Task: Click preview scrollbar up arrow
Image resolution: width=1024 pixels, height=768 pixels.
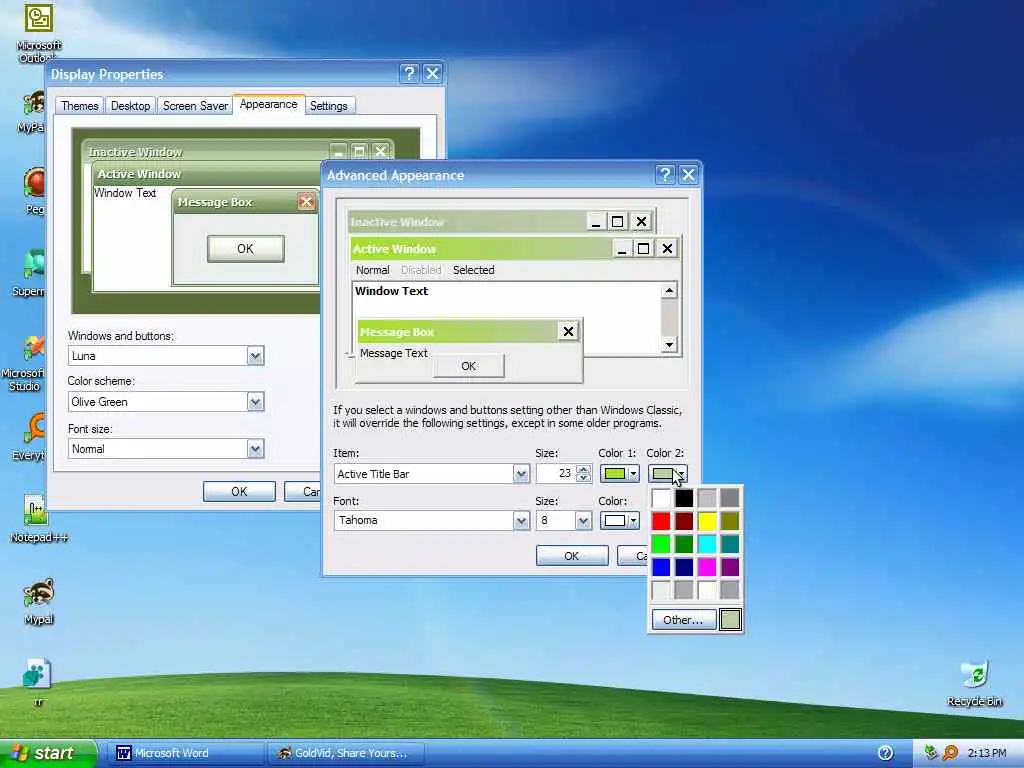Action: pyautogui.click(x=669, y=291)
